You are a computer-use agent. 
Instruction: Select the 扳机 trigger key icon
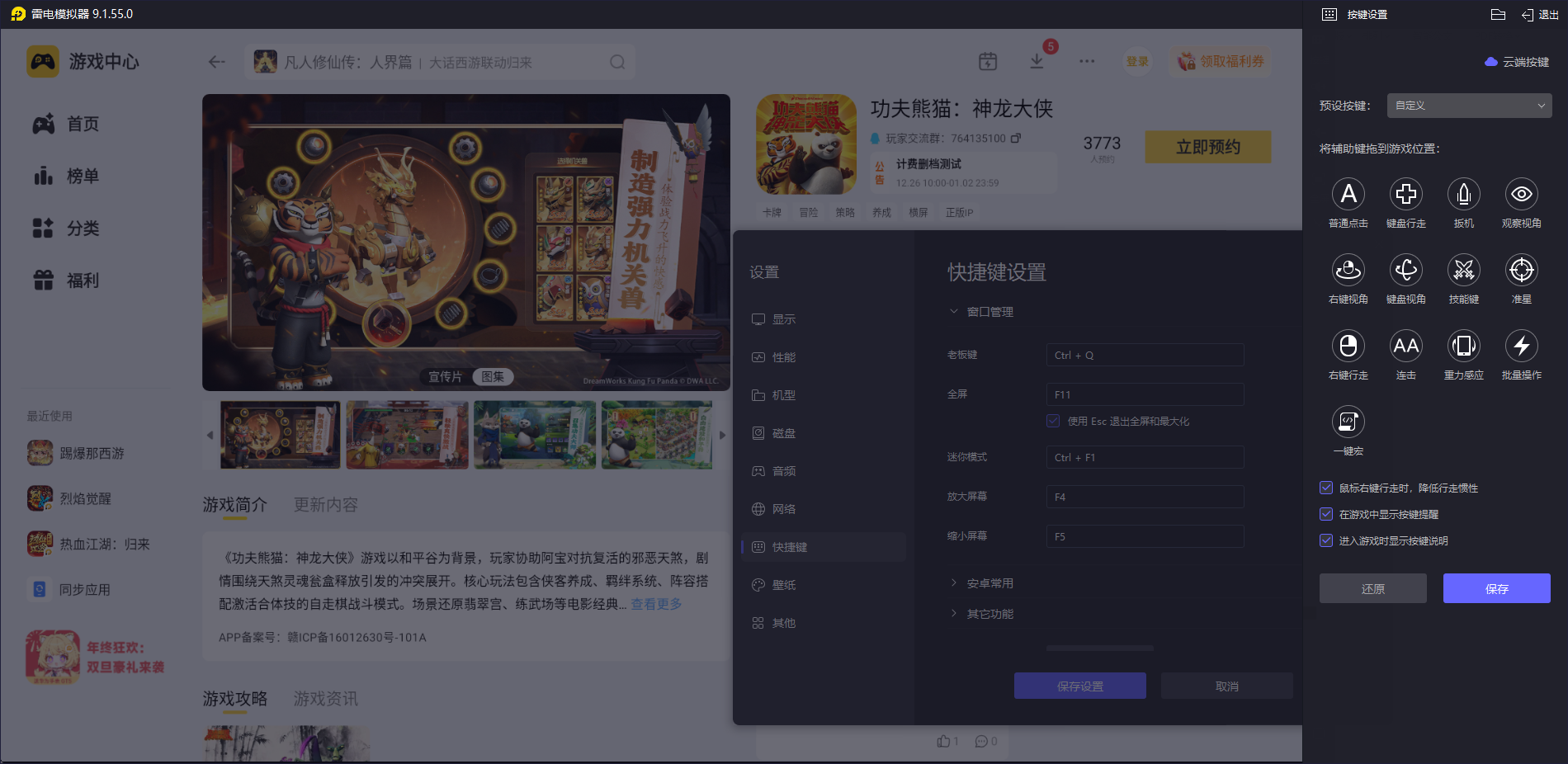point(1463,194)
